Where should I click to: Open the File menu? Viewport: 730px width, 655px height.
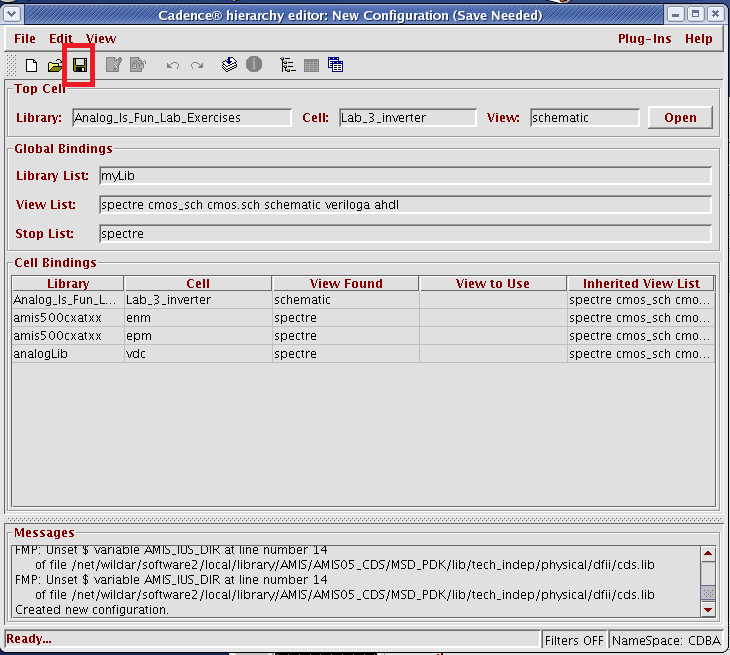(x=25, y=39)
